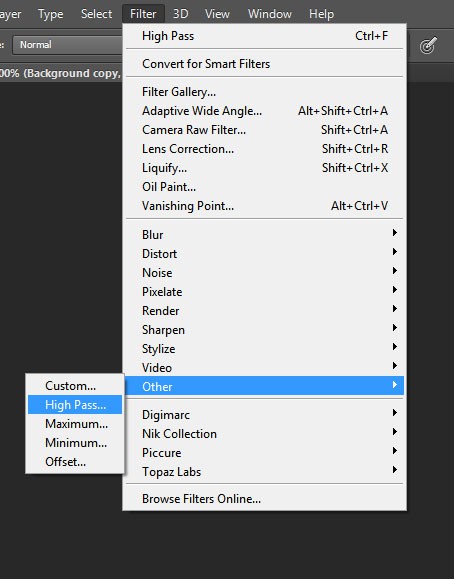454x579 pixels.
Task: Select Maximum filter in Other submenu
Action: 75,424
